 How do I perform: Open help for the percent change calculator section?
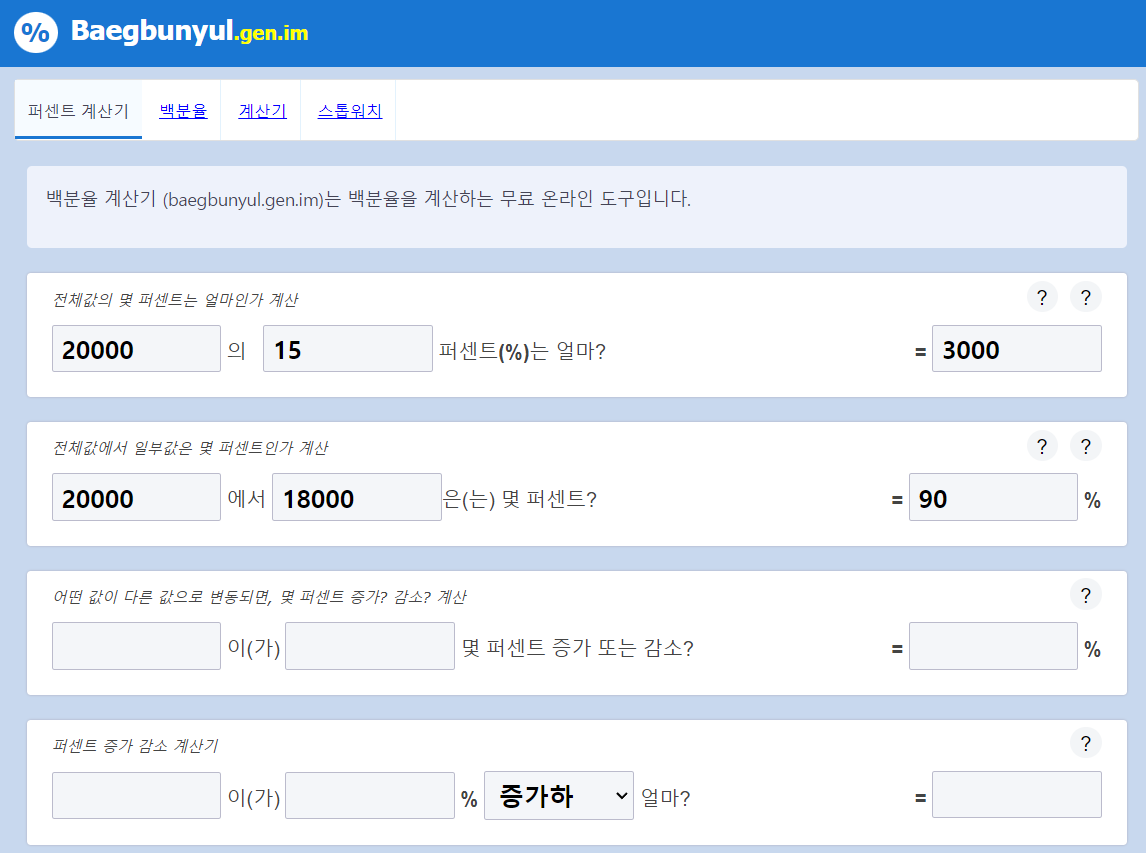(1086, 594)
